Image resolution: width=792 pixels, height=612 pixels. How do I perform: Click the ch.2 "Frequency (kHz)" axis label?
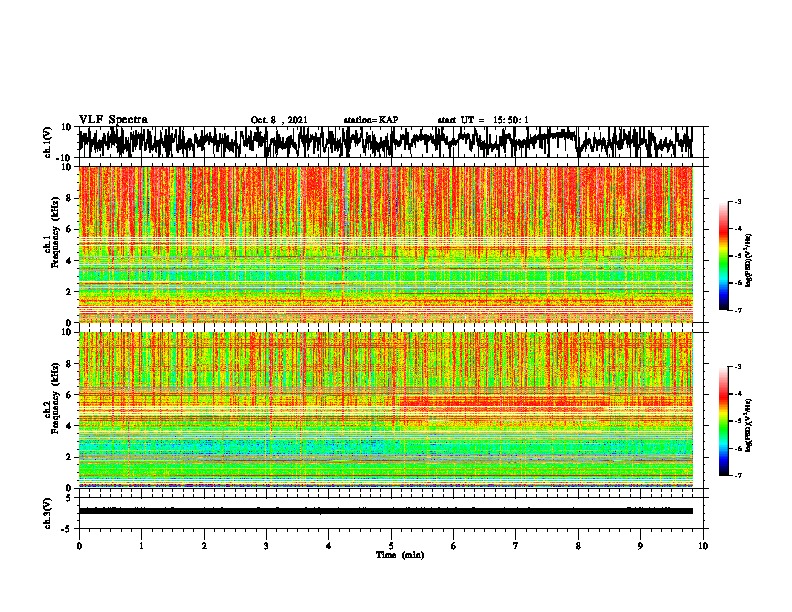[x=56, y=398]
